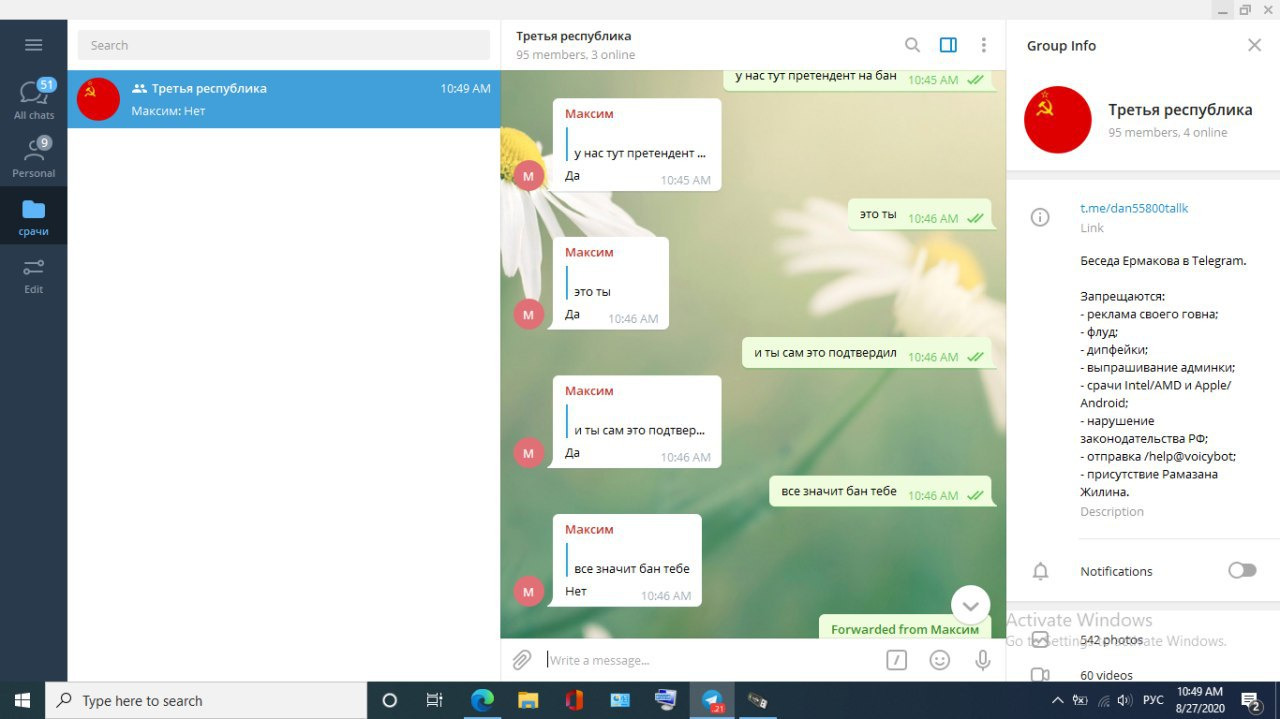Click the microphone voice message icon
Screen dimensions: 1280x719
point(983,660)
